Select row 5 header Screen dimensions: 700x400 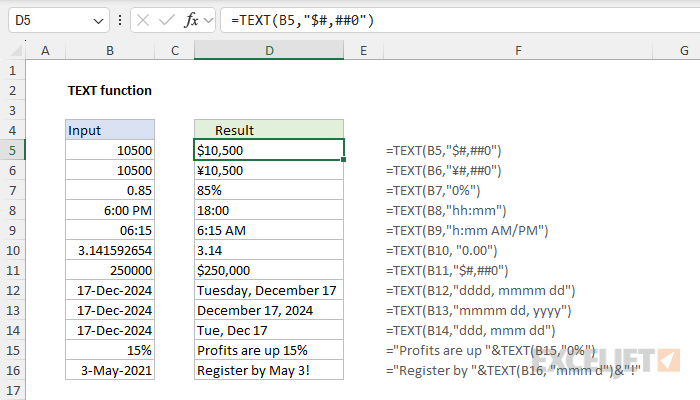pyautogui.click(x=12, y=150)
